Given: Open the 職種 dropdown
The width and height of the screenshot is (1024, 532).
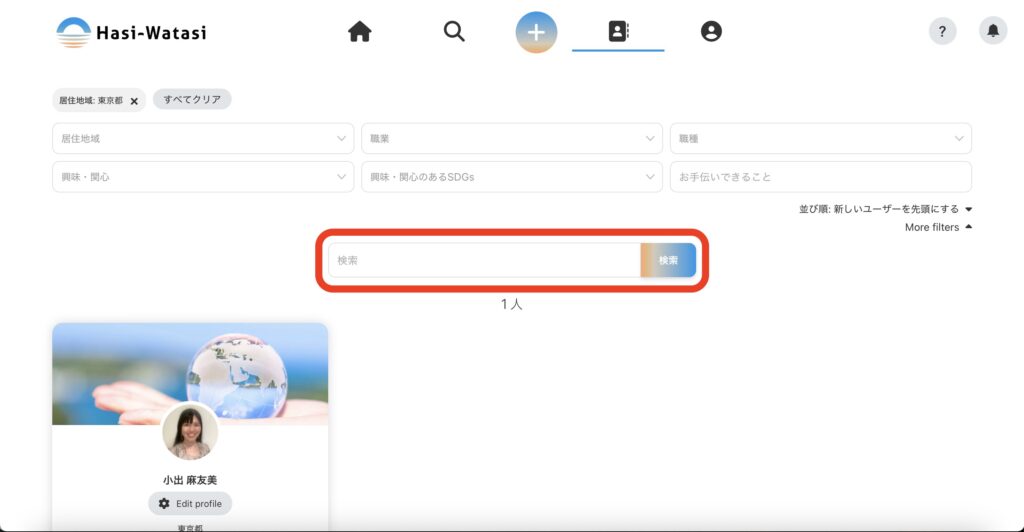Looking at the screenshot, I should pos(820,139).
